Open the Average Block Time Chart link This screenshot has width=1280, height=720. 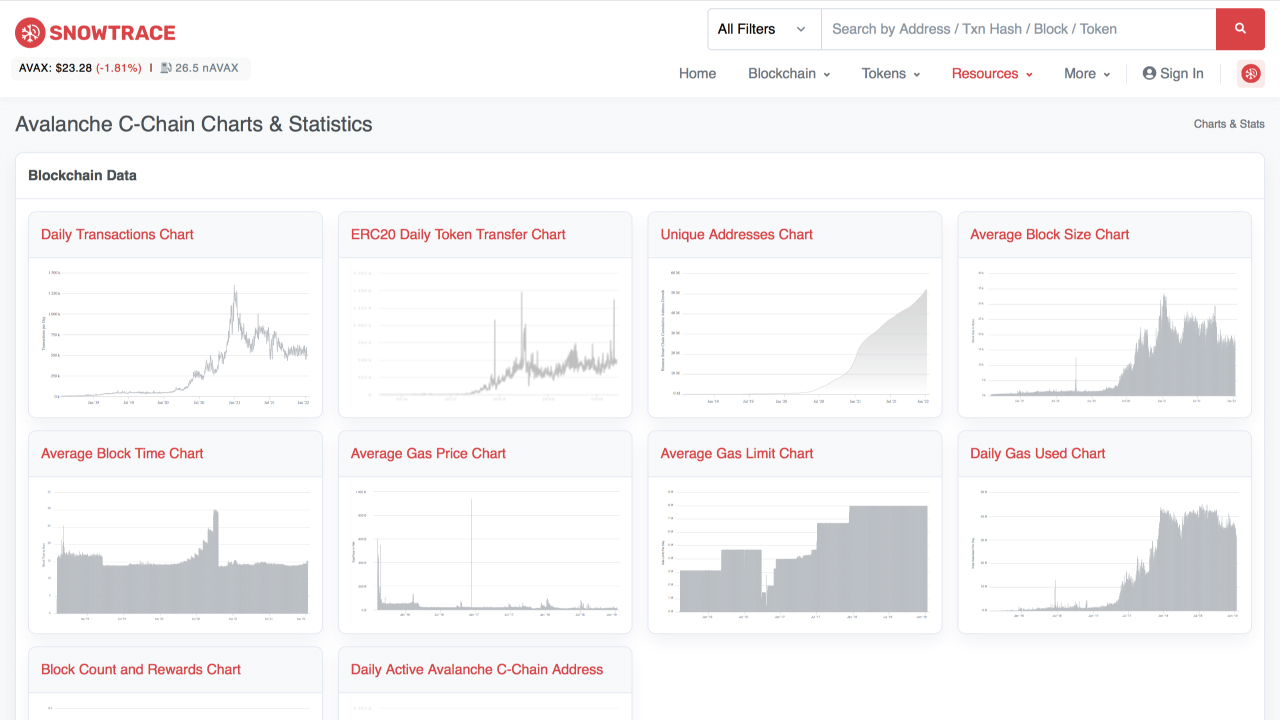click(x=122, y=453)
